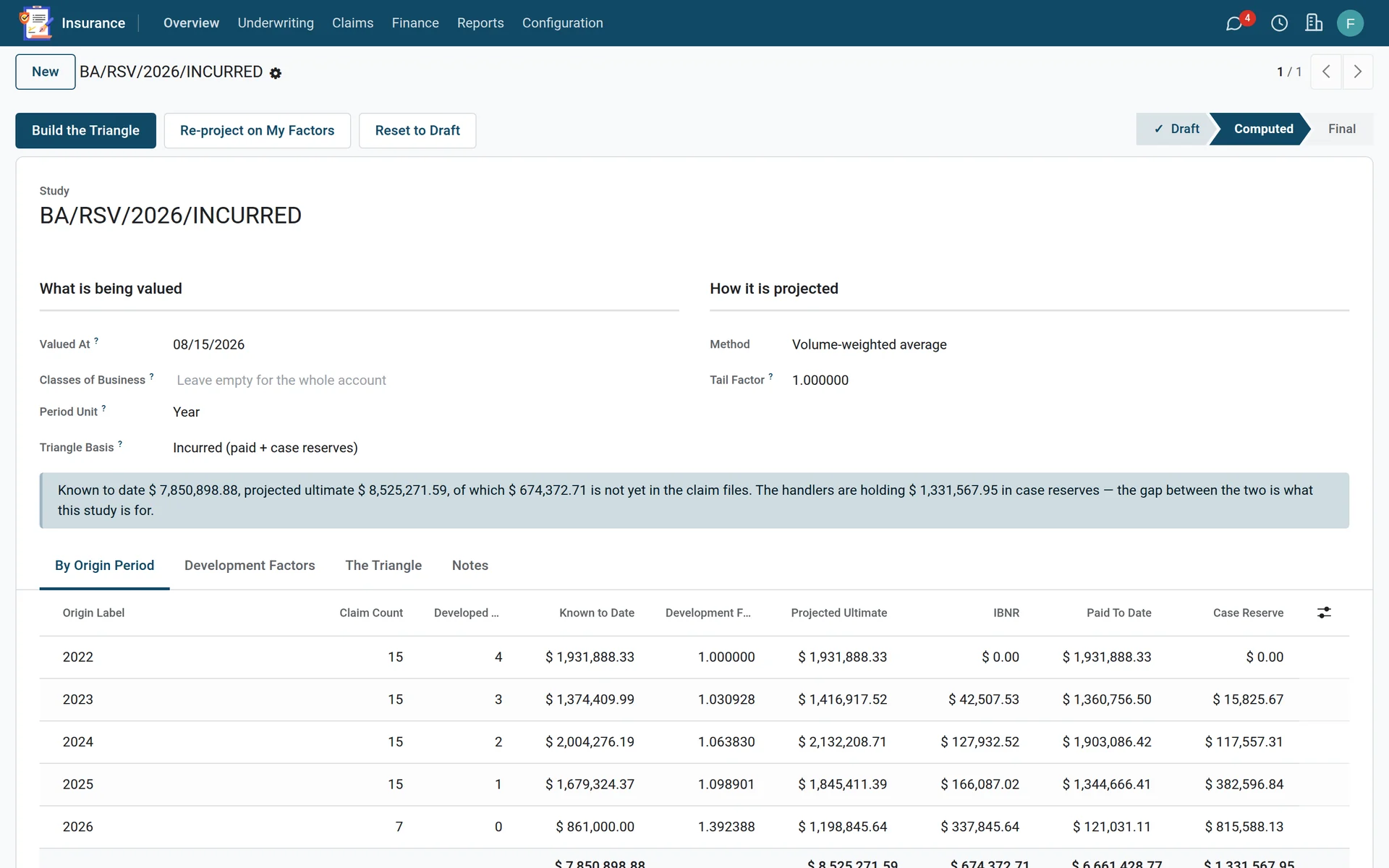
Task: Switch to the Development Factors tab
Action: click(x=250, y=566)
